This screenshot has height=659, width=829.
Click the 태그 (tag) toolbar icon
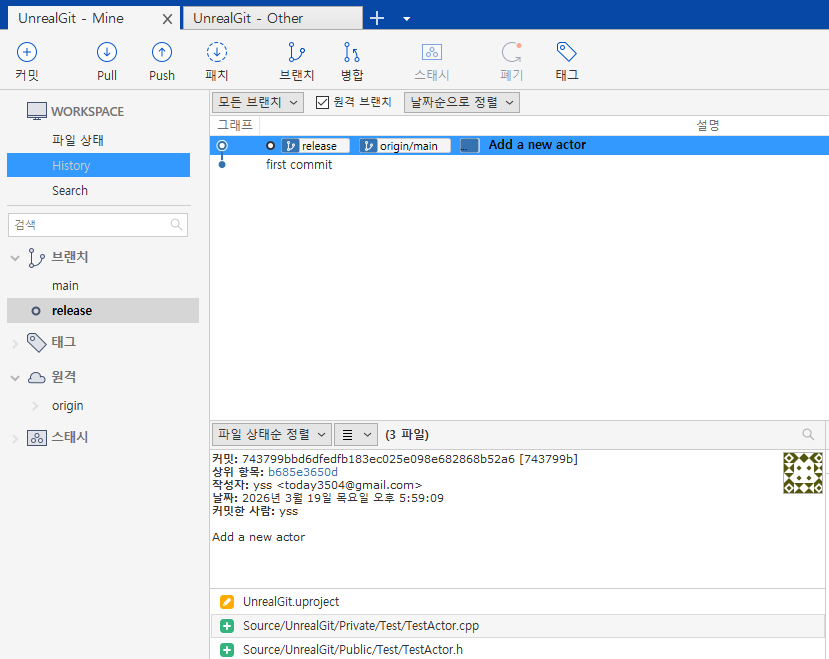point(567,61)
